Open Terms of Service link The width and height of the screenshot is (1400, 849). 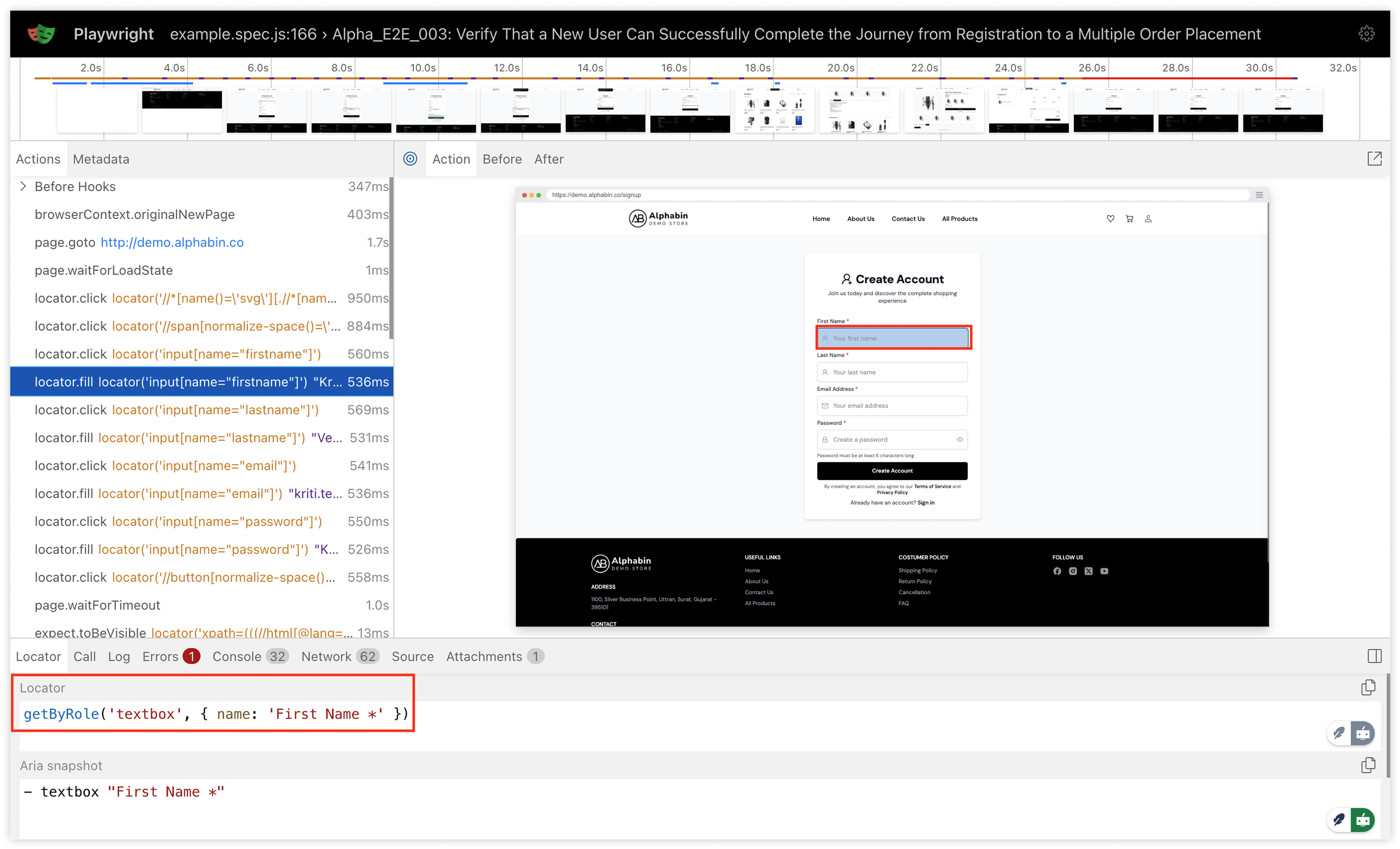pos(932,486)
